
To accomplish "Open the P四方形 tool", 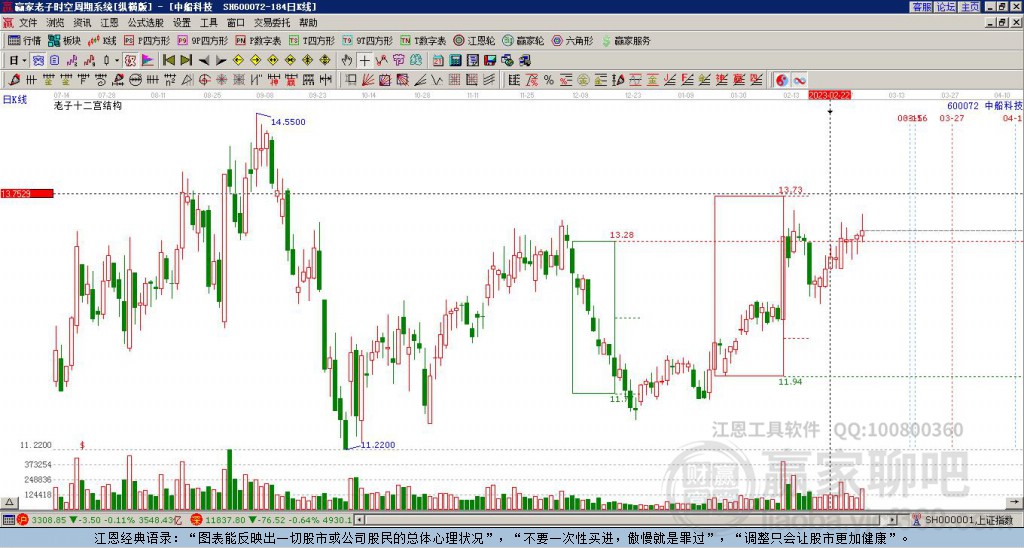I will (147, 40).
